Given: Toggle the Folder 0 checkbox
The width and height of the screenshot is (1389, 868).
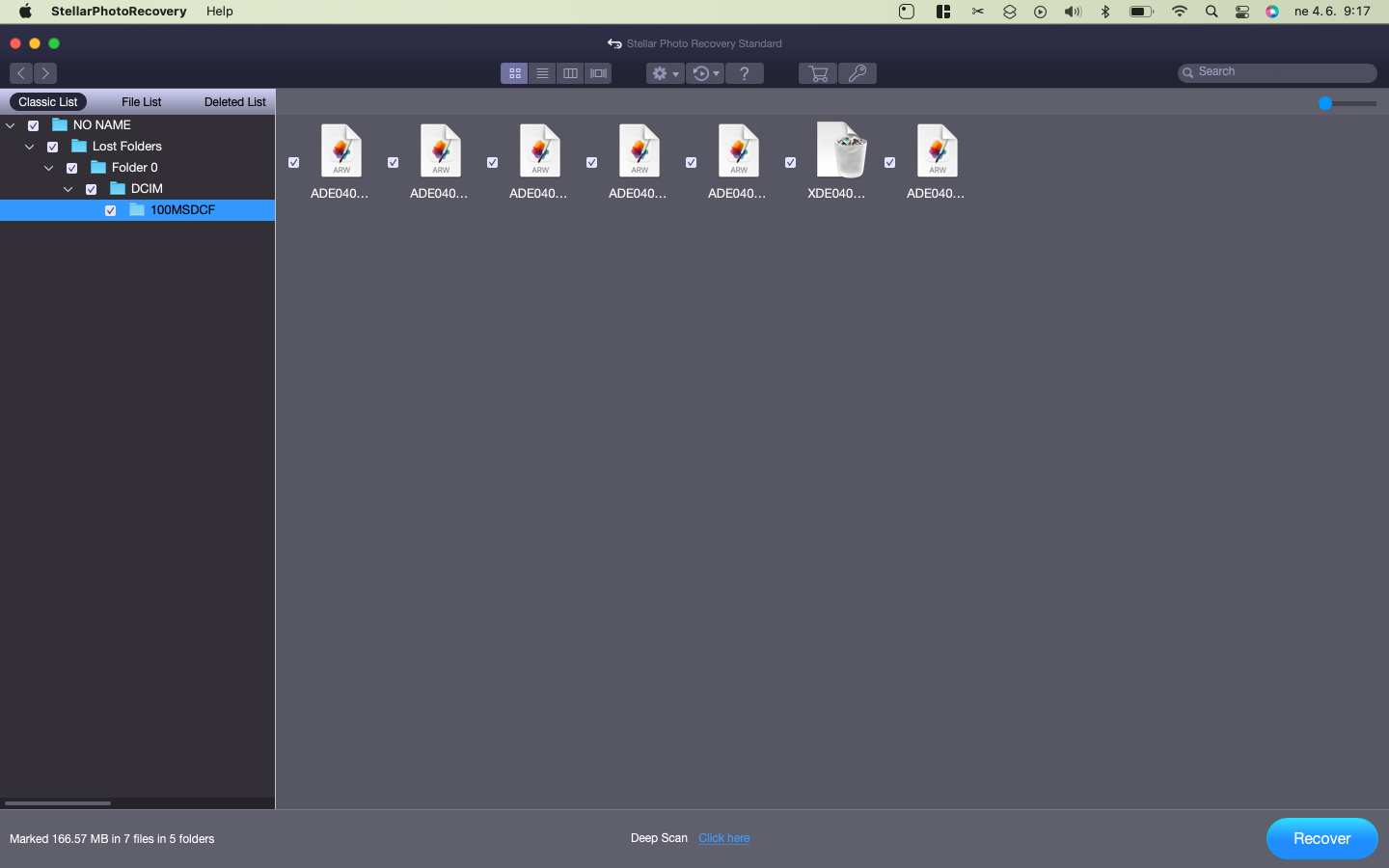Looking at the screenshot, I should point(72,168).
